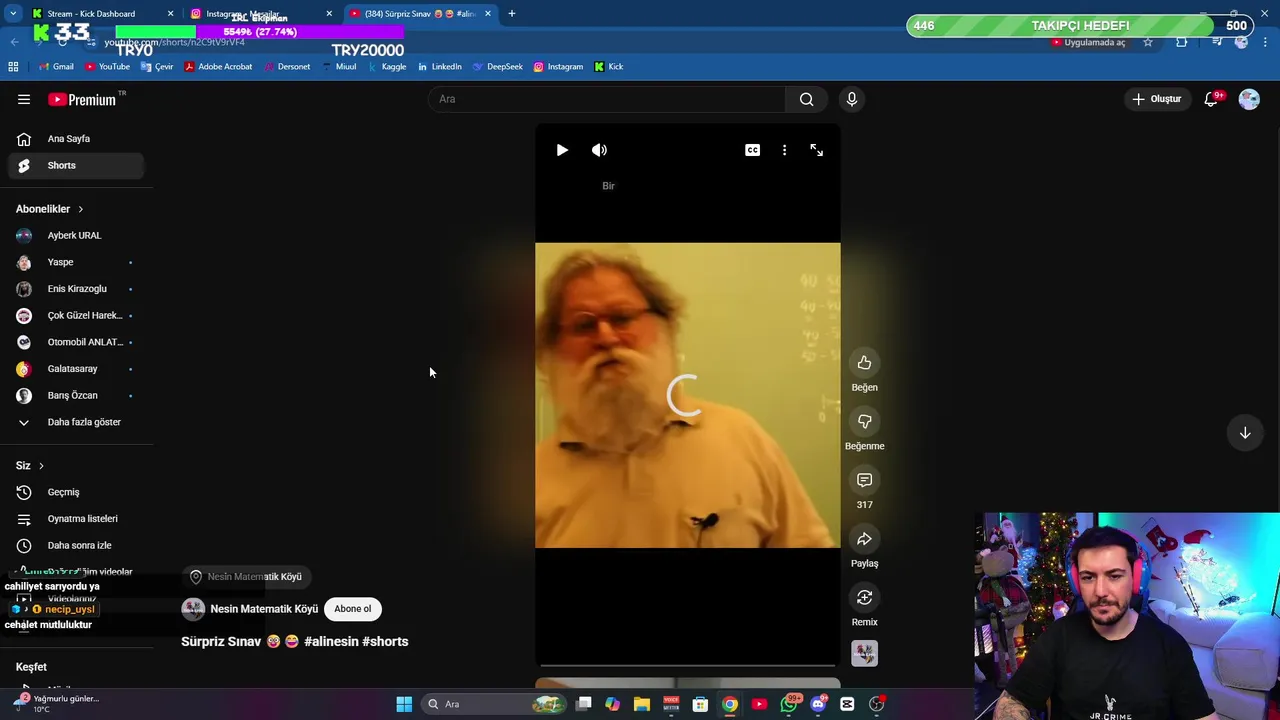
Task: Open the Adobe Acrobat bookmark
Action: coord(218,67)
